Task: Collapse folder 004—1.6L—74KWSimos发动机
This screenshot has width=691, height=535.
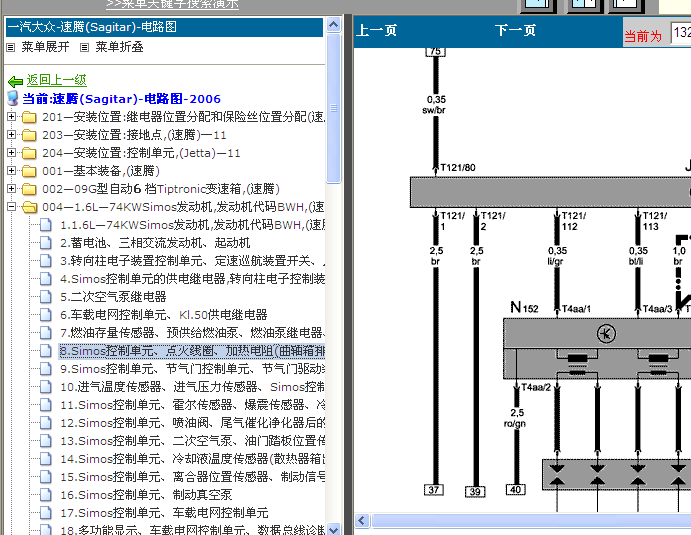Action: pos(12,207)
